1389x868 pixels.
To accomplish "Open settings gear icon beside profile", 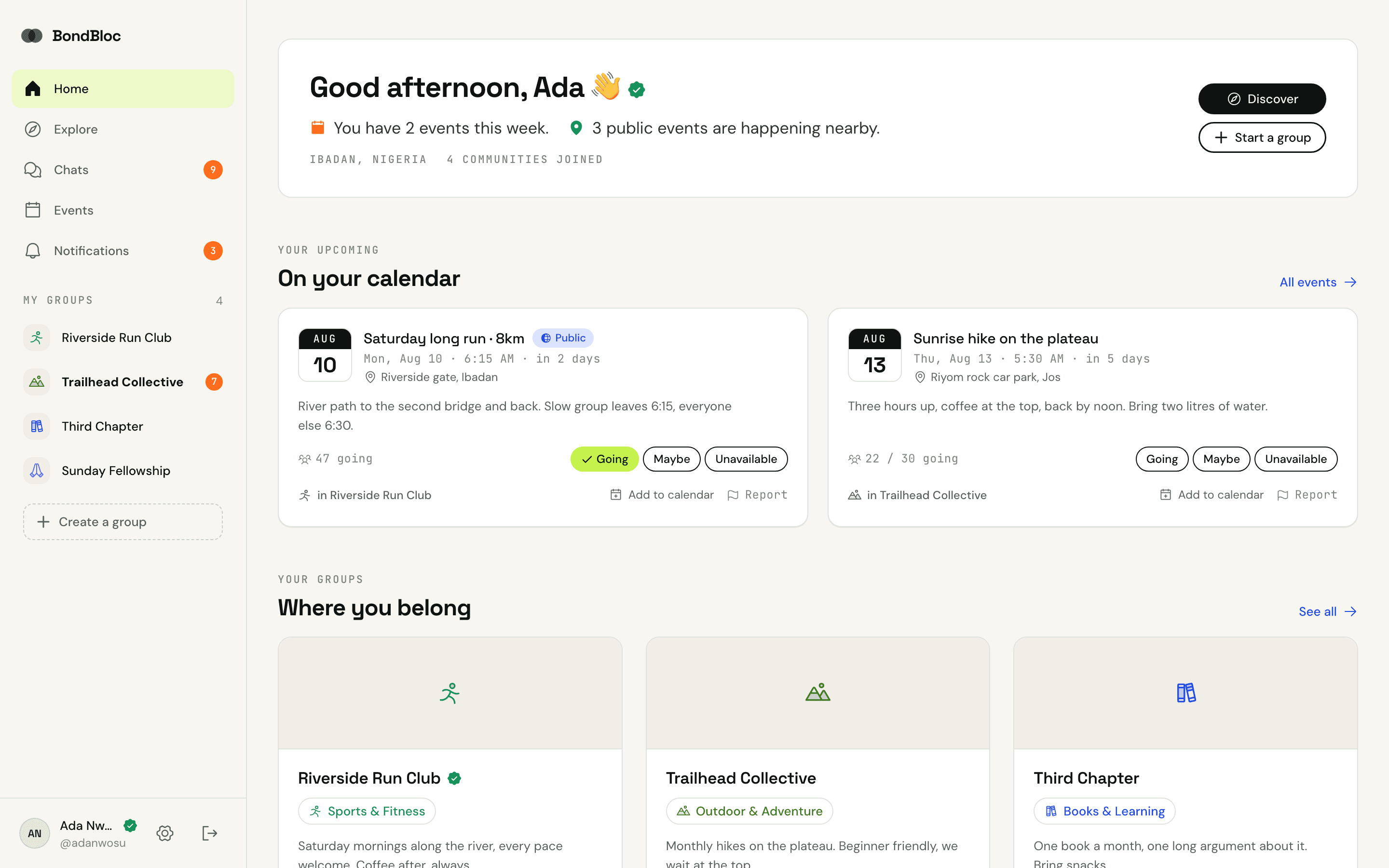I will click(x=165, y=833).
